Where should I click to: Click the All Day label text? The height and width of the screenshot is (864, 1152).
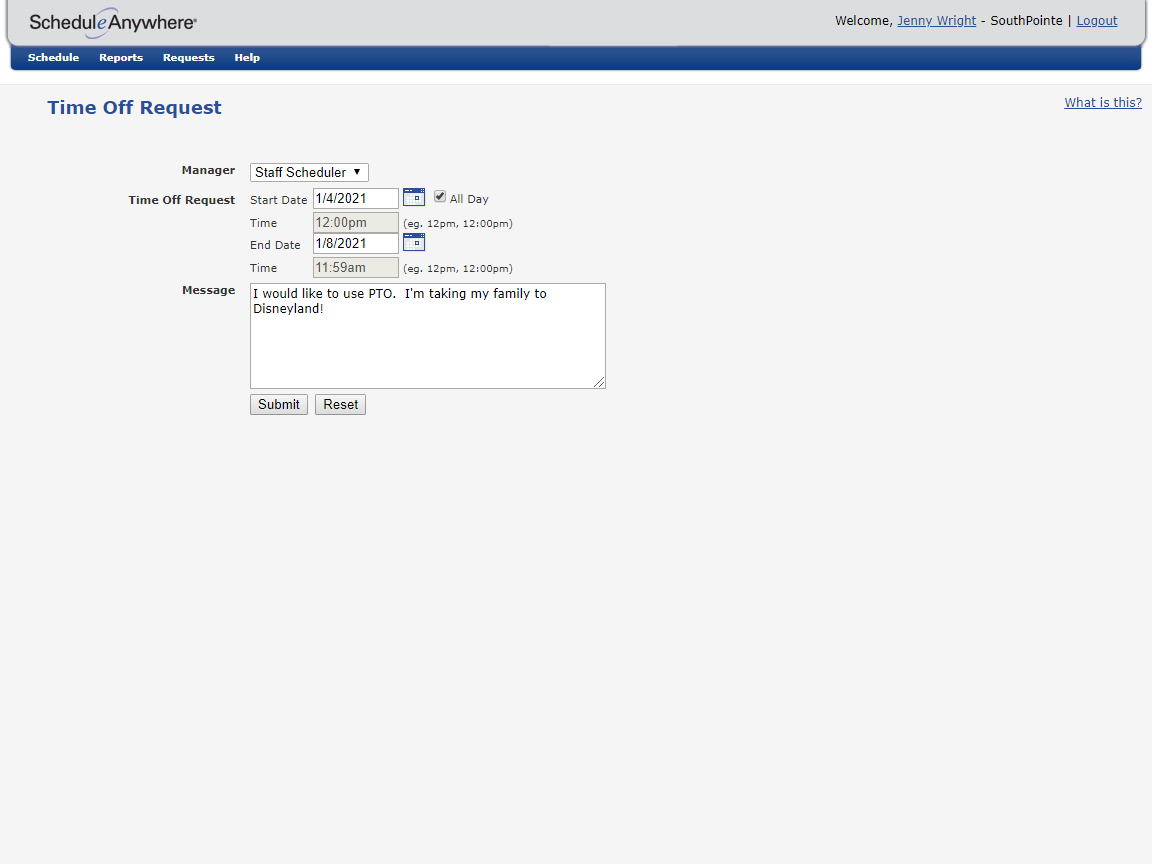(x=469, y=199)
